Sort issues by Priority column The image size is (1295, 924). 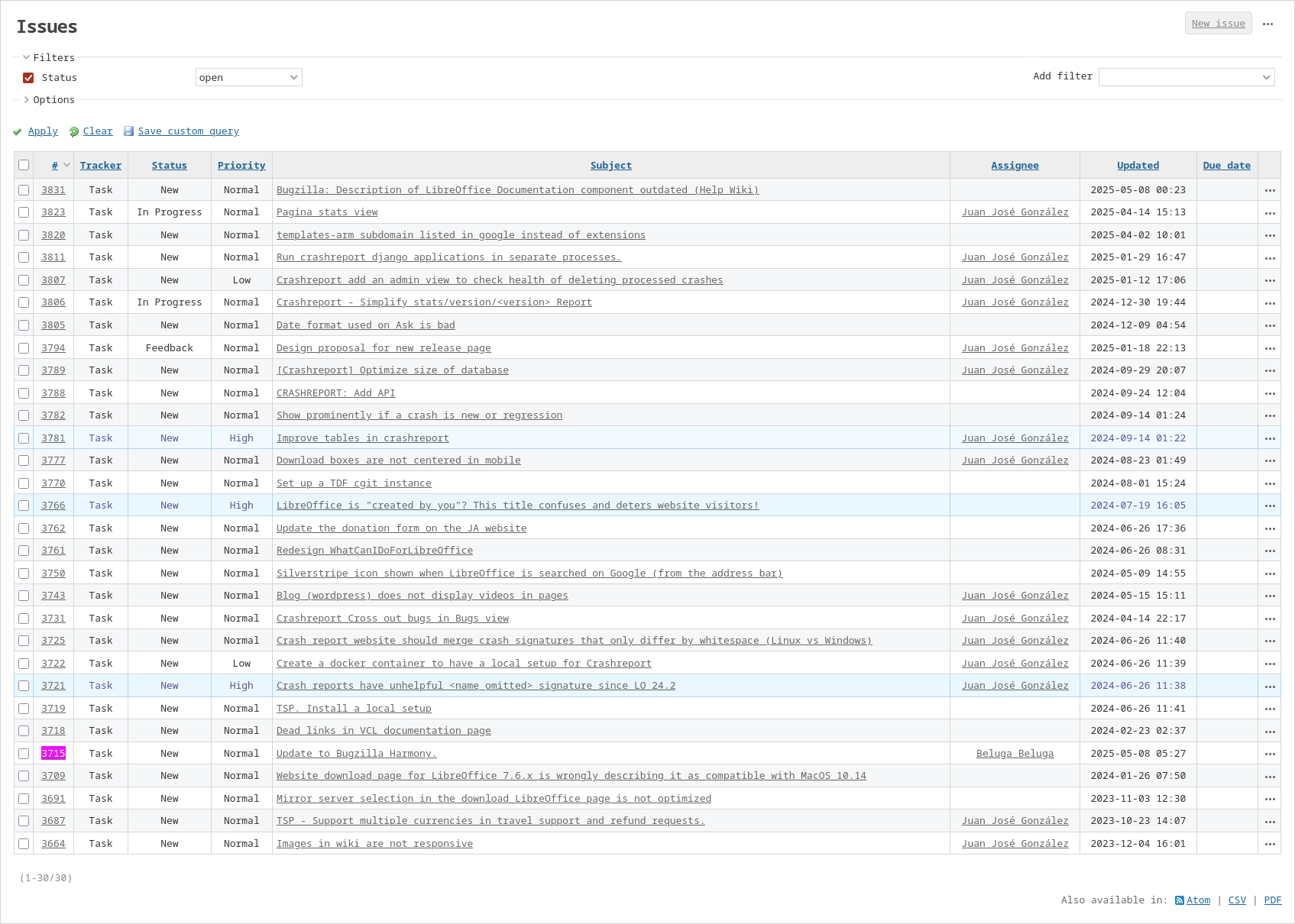click(241, 166)
